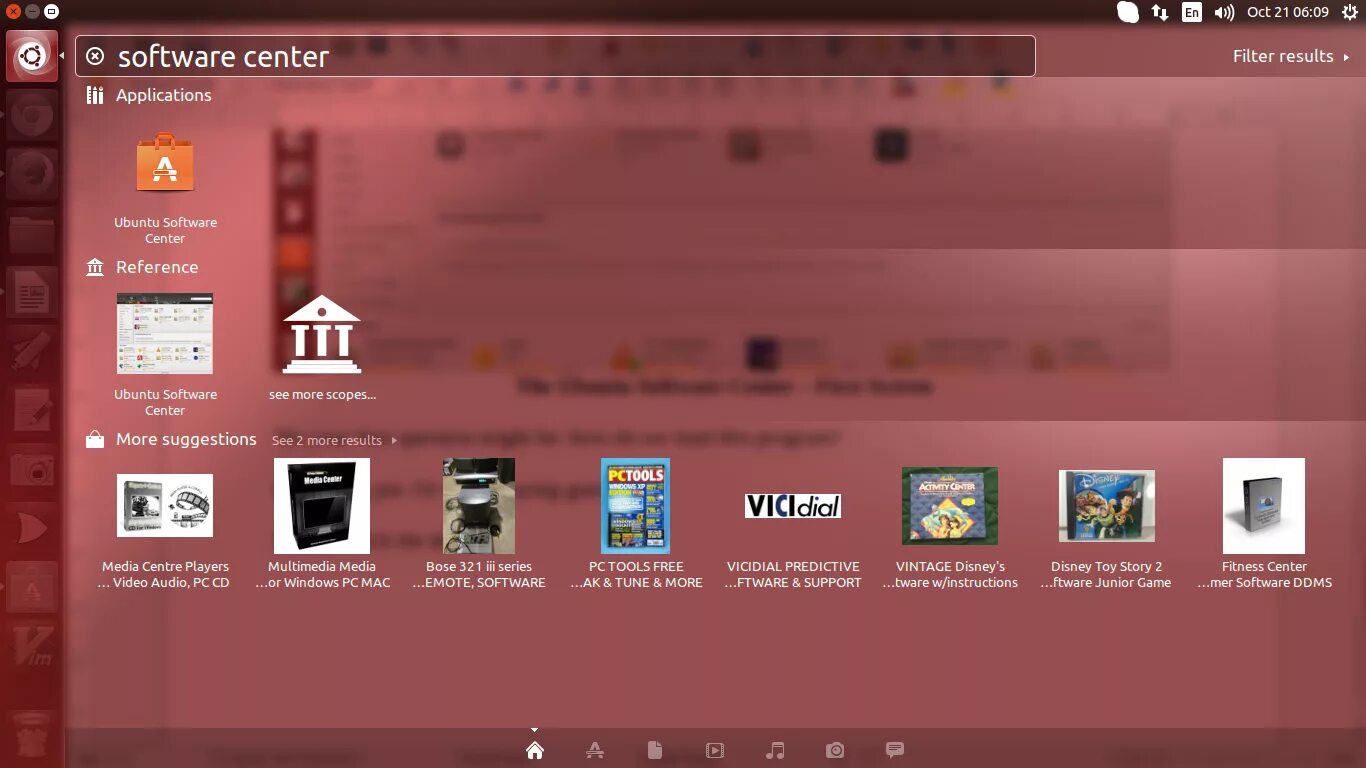Image resolution: width=1366 pixels, height=768 pixels.
Task: Open the Software Center icon in launcher
Action: [x=32, y=587]
